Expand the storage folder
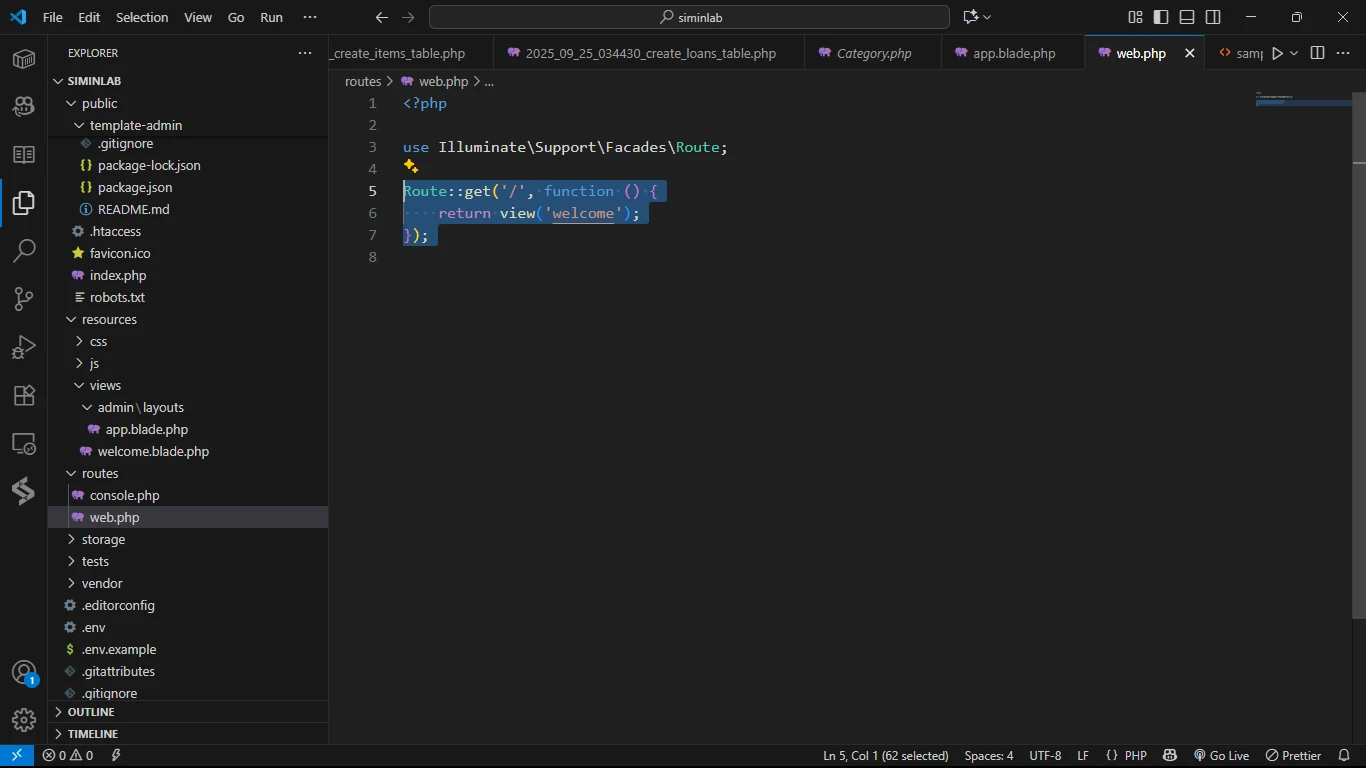This screenshot has height=768, width=1366. tap(103, 539)
